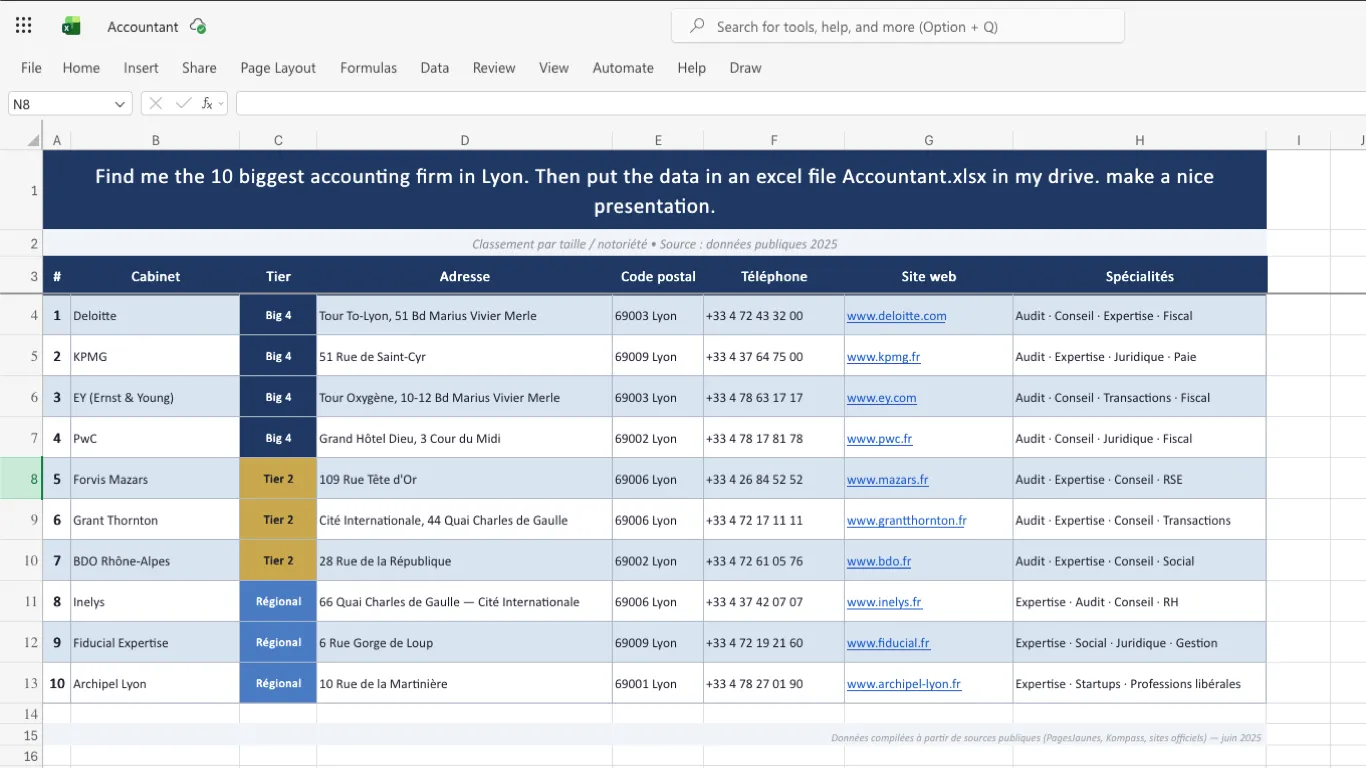The width and height of the screenshot is (1366, 768).
Task: Click the Excel logo icon
Action: pos(71,26)
